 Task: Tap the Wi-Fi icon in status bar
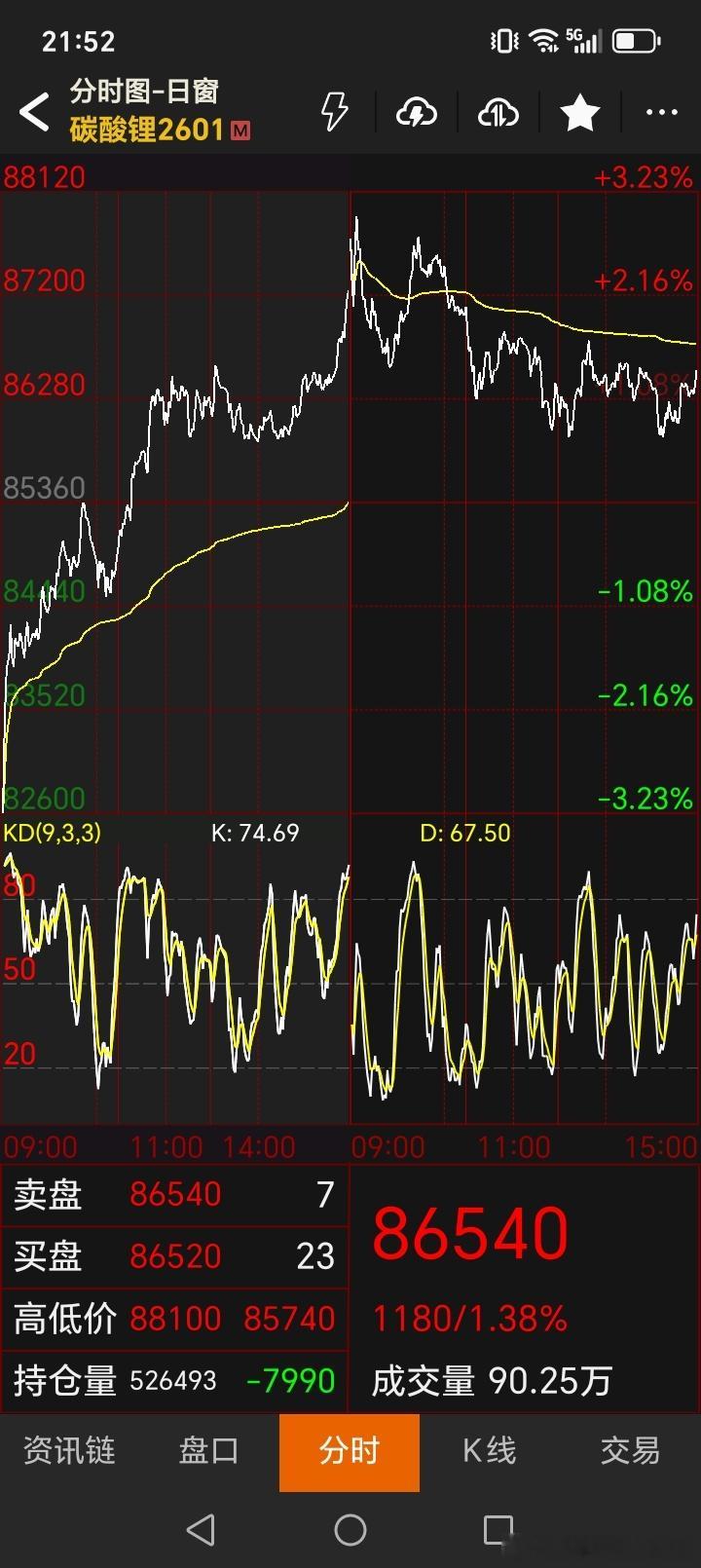(543, 41)
